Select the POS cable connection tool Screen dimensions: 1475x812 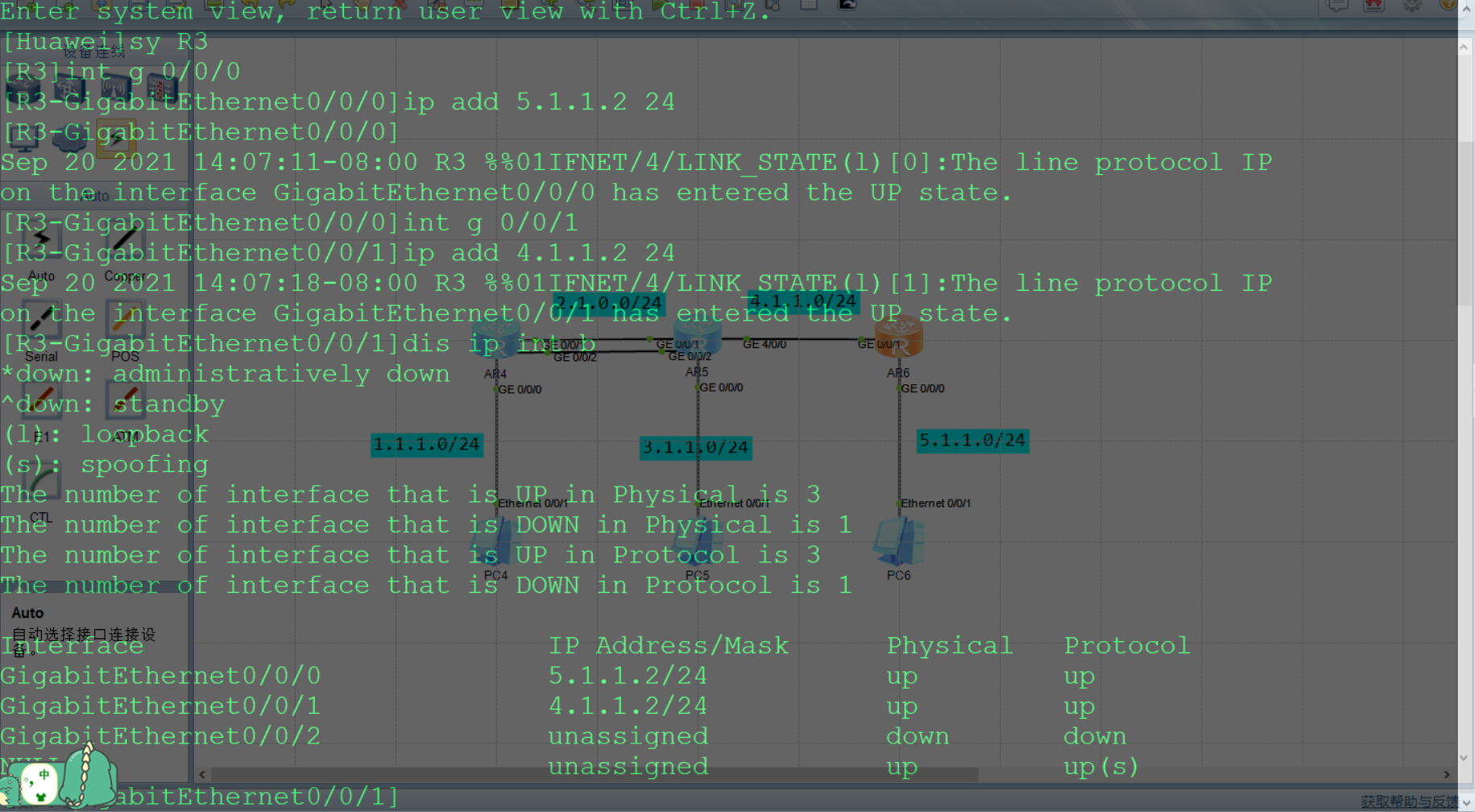(x=125, y=321)
